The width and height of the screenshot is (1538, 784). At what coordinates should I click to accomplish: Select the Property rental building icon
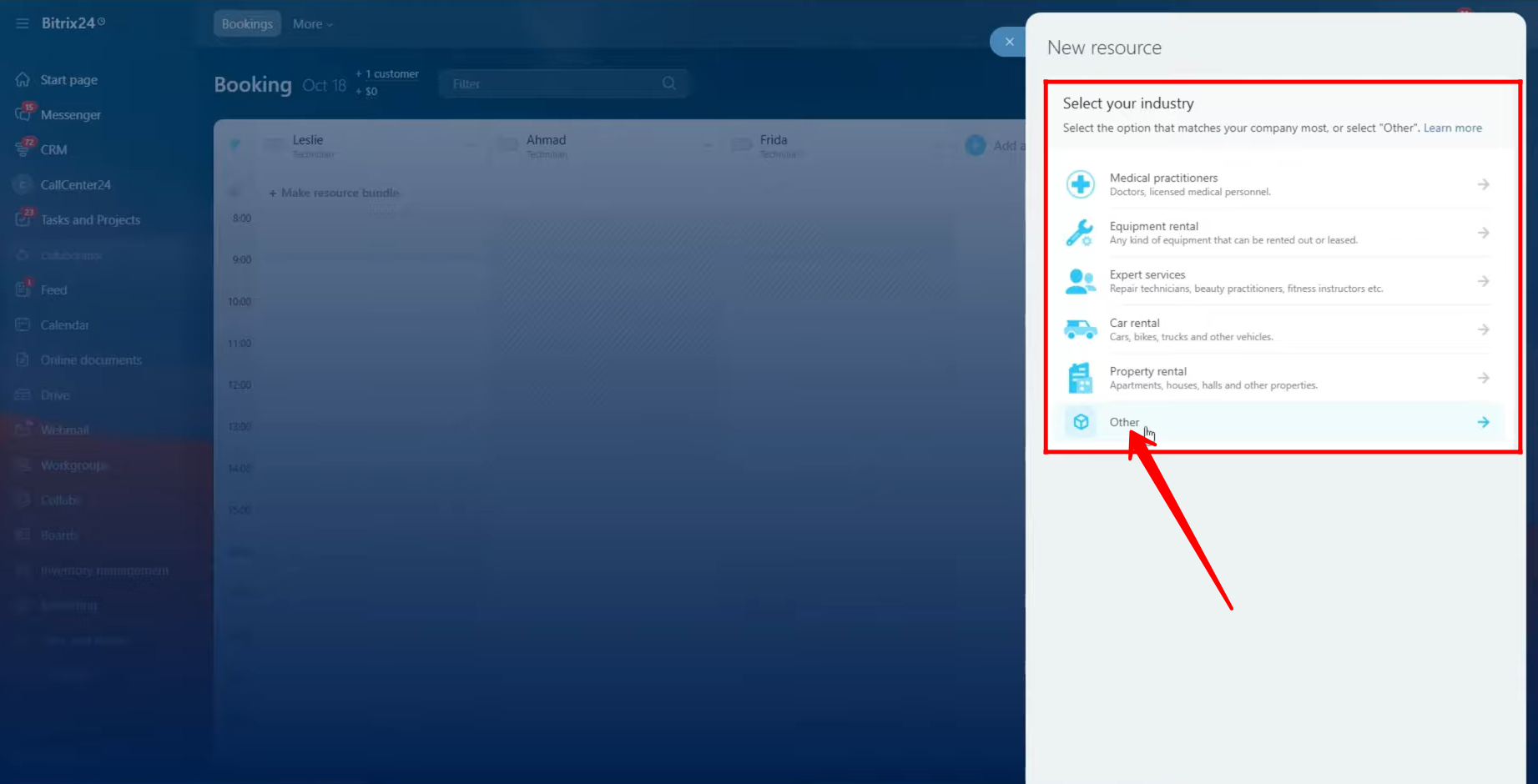pyautogui.click(x=1080, y=378)
